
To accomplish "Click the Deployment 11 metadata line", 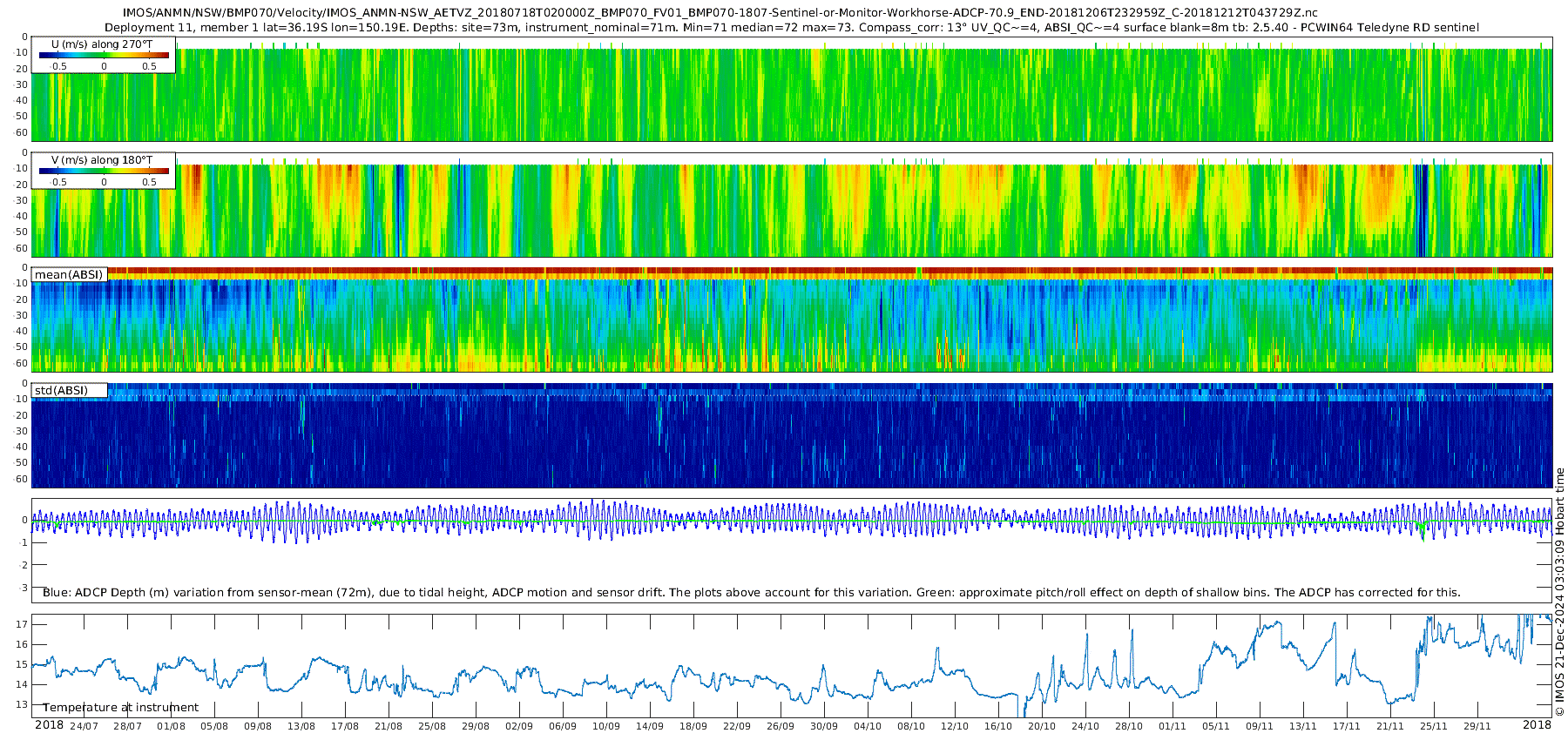I will [791, 27].
